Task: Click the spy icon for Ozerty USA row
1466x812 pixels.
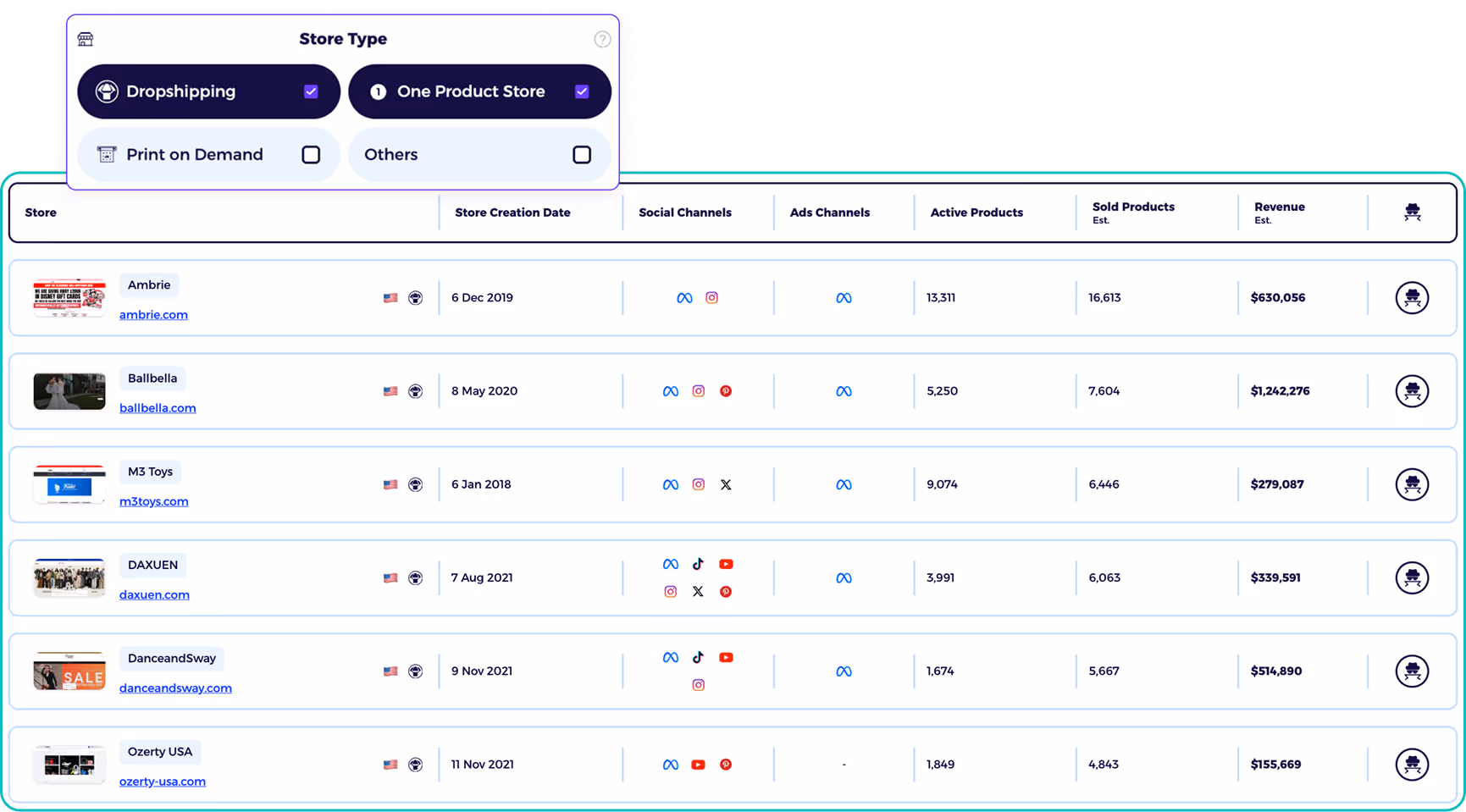Action: [x=1412, y=764]
